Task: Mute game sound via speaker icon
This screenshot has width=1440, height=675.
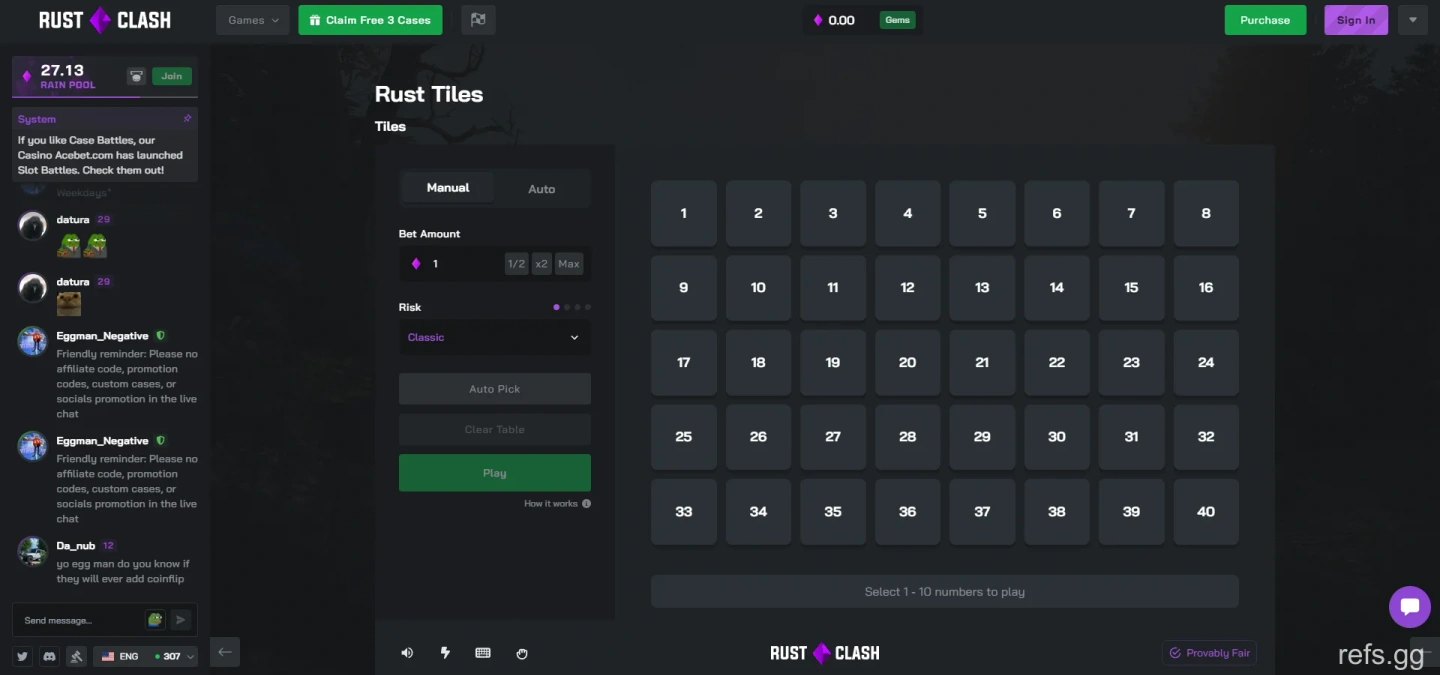Action: (x=407, y=653)
